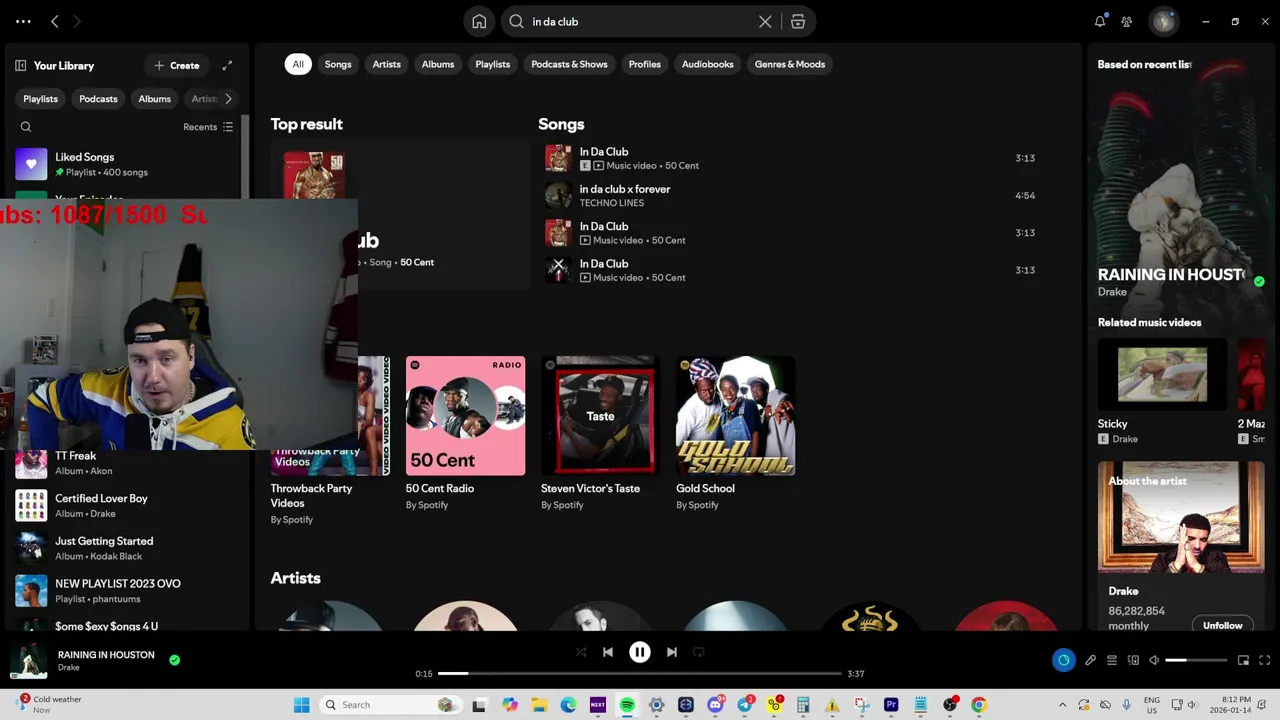
Task: Go to Spotify Home
Action: tap(479, 21)
